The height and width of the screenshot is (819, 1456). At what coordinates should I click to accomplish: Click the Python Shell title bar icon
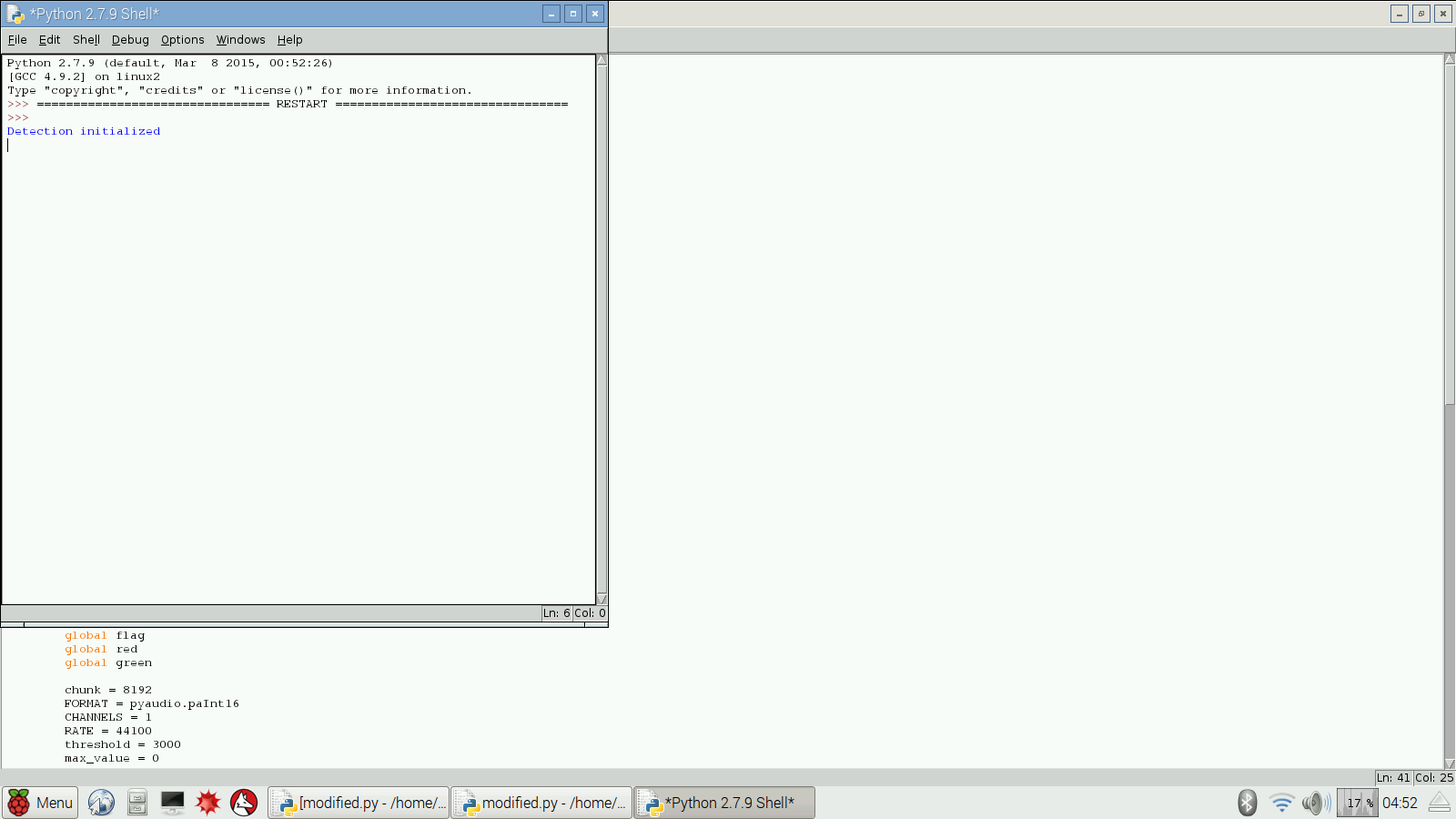tap(15, 14)
